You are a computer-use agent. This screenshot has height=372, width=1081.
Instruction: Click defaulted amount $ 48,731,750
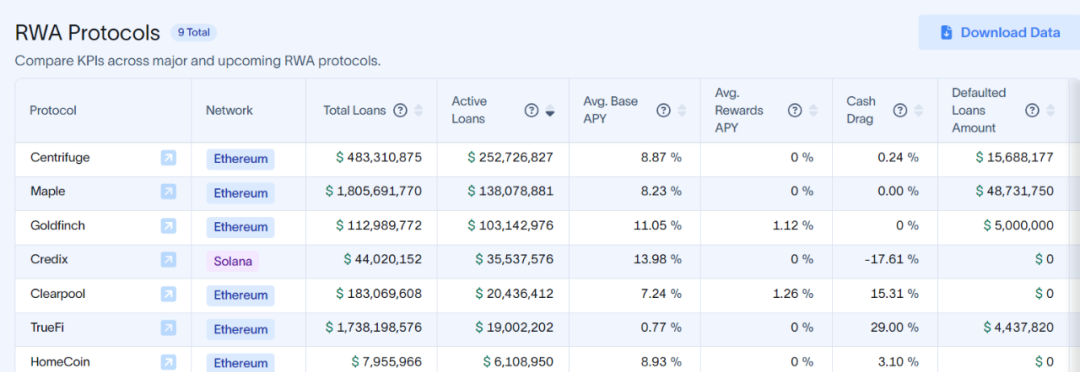coord(1015,191)
